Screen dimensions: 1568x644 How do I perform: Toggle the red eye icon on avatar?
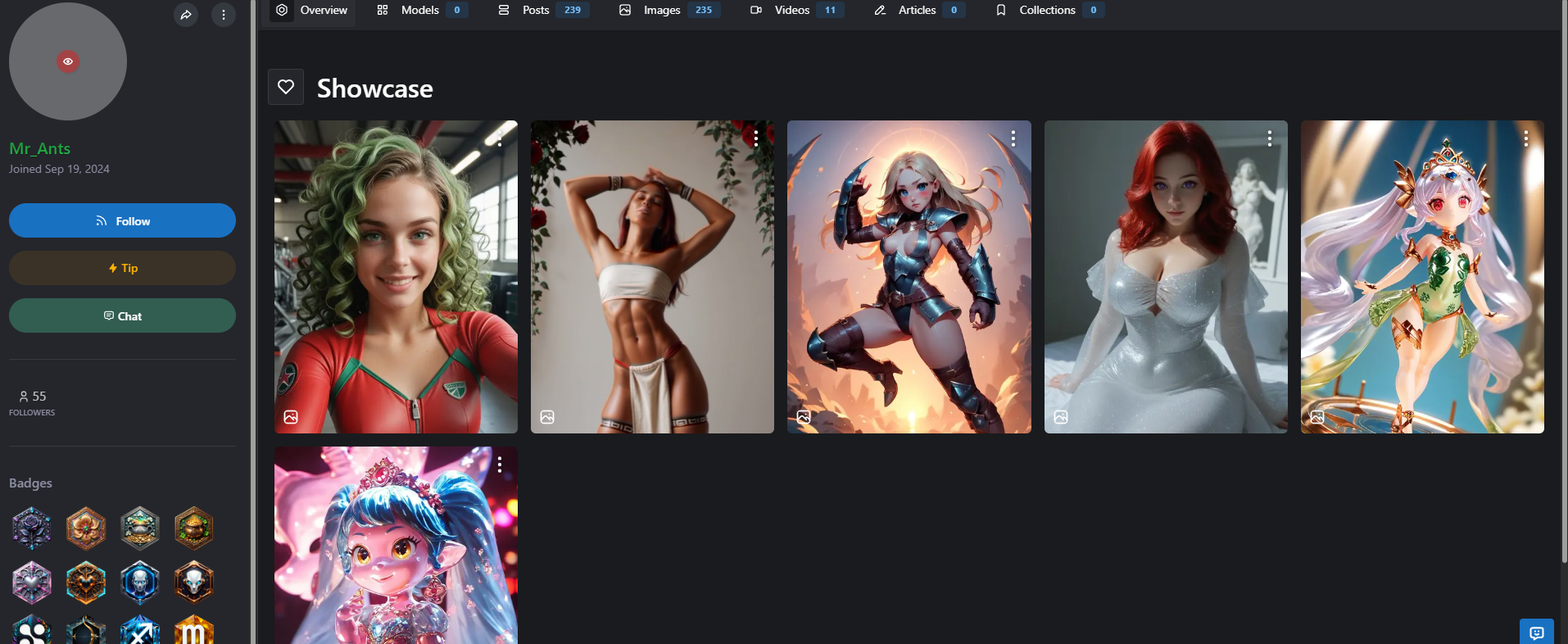[x=68, y=61]
